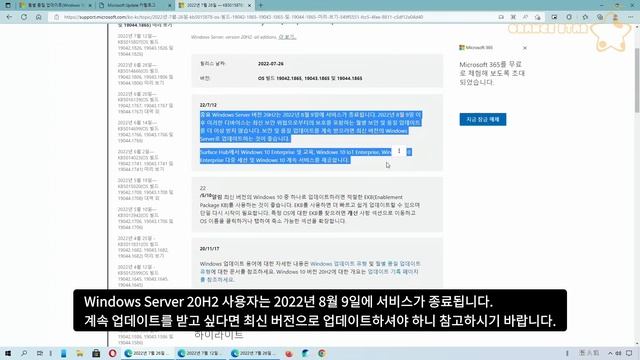The width and height of the screenshot is (640, 360).
Task: Open the browser profile avatar
Action: [615, 17]
